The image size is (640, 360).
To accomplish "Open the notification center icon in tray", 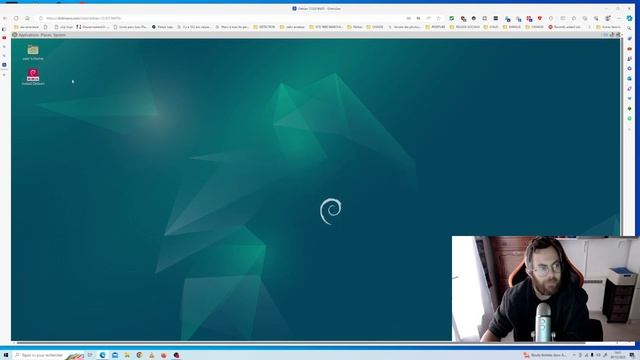I will pyautogui.click(x=632, y=355).
